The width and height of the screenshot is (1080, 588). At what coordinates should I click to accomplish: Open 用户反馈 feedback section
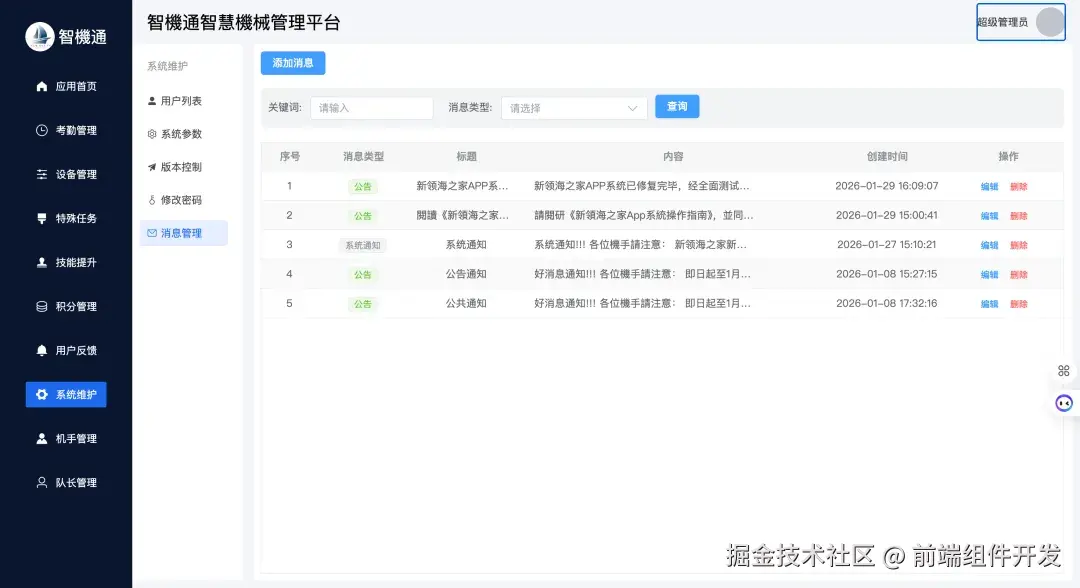[x=65, y=350]
